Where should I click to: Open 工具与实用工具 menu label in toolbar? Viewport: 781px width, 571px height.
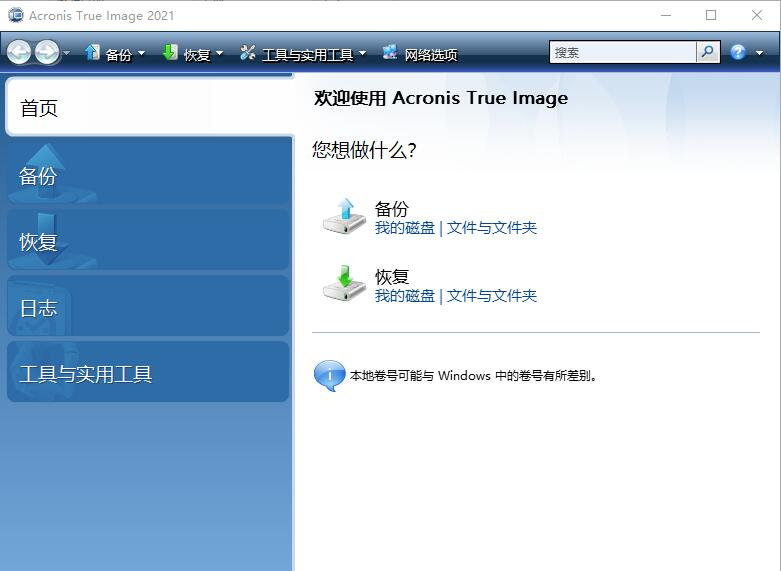point(307,54)
